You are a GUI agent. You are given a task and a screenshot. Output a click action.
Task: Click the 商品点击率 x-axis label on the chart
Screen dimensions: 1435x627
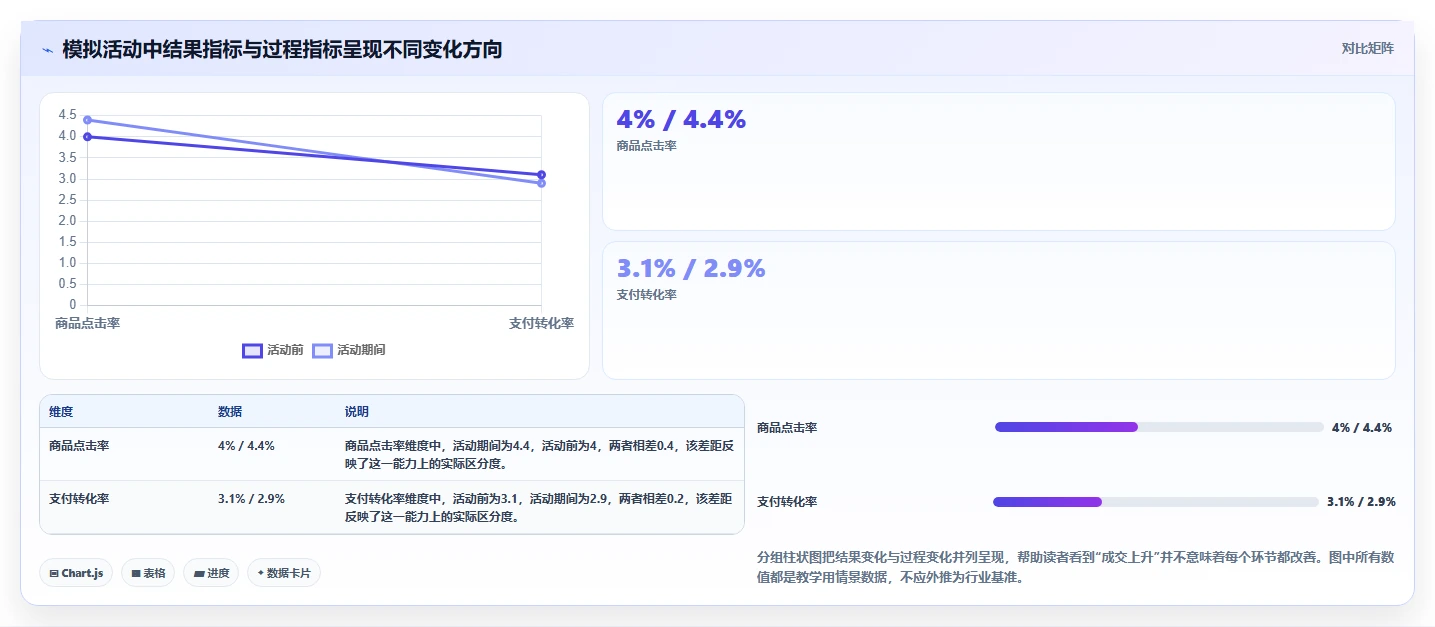tap(87, 323)
